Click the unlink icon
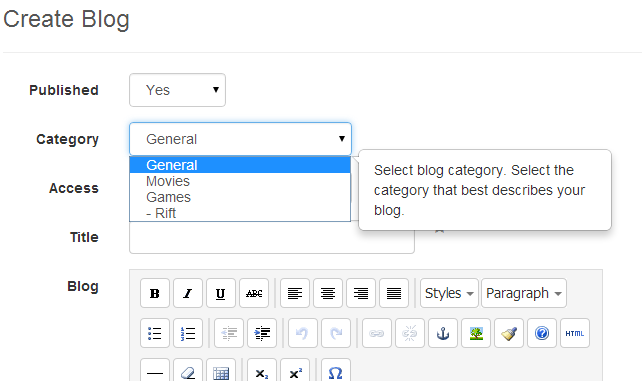Viewport: 642px width, 381px height. coord(410,333)
